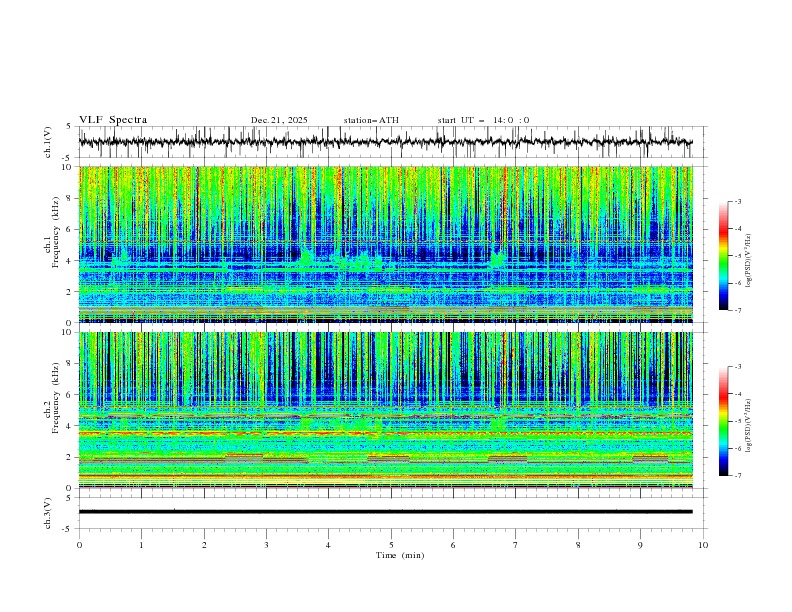Click the "station=ATH" header text
792x612 pixels.
371,120
